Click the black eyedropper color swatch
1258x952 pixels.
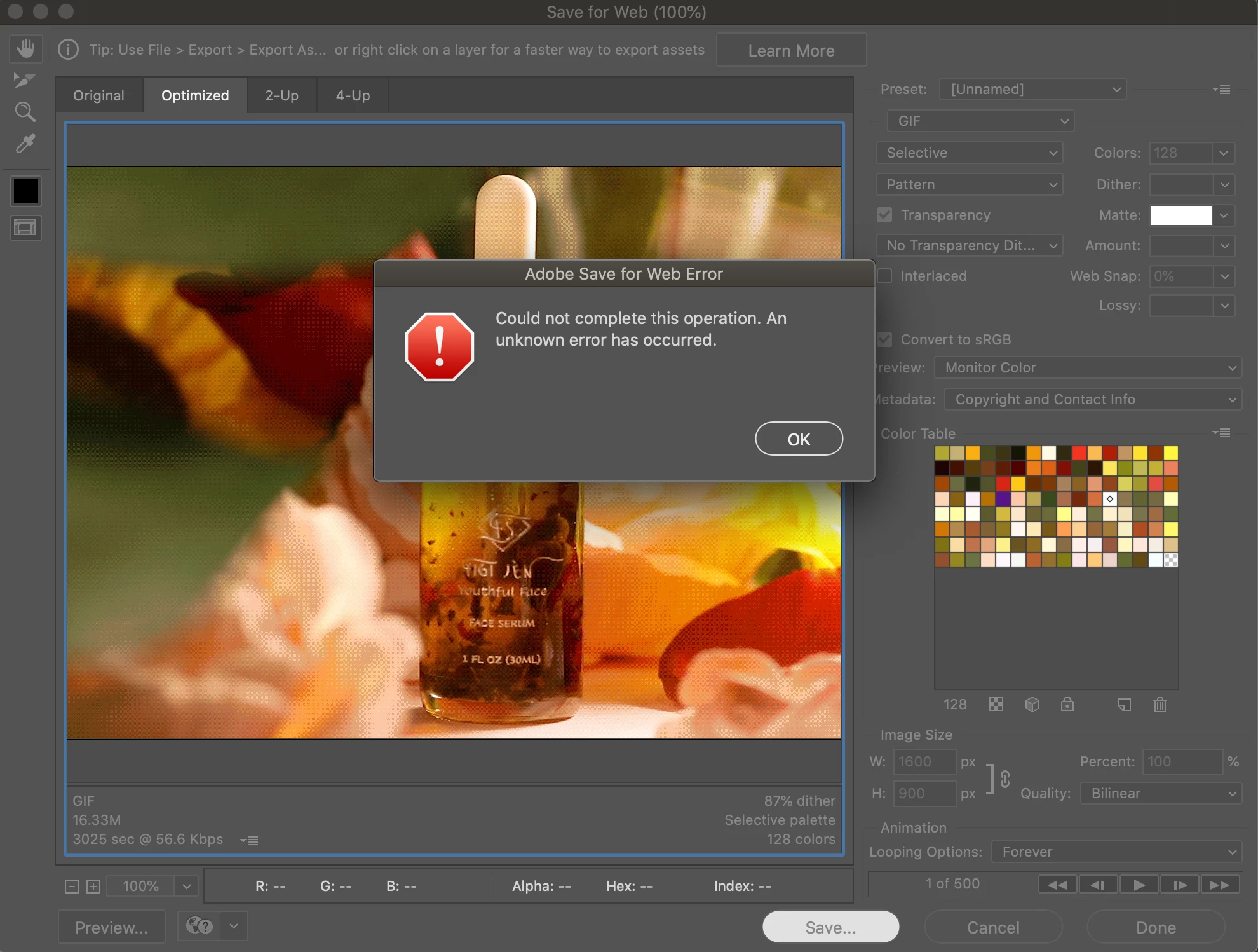pyautogui.click(x=25, y=191)
